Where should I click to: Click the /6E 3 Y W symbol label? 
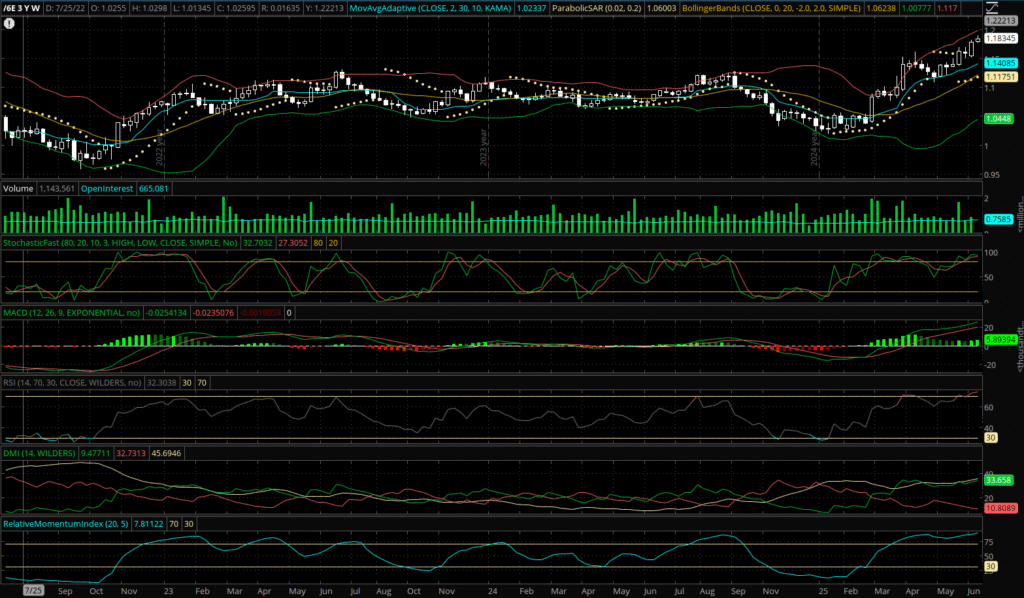[22, 8]
